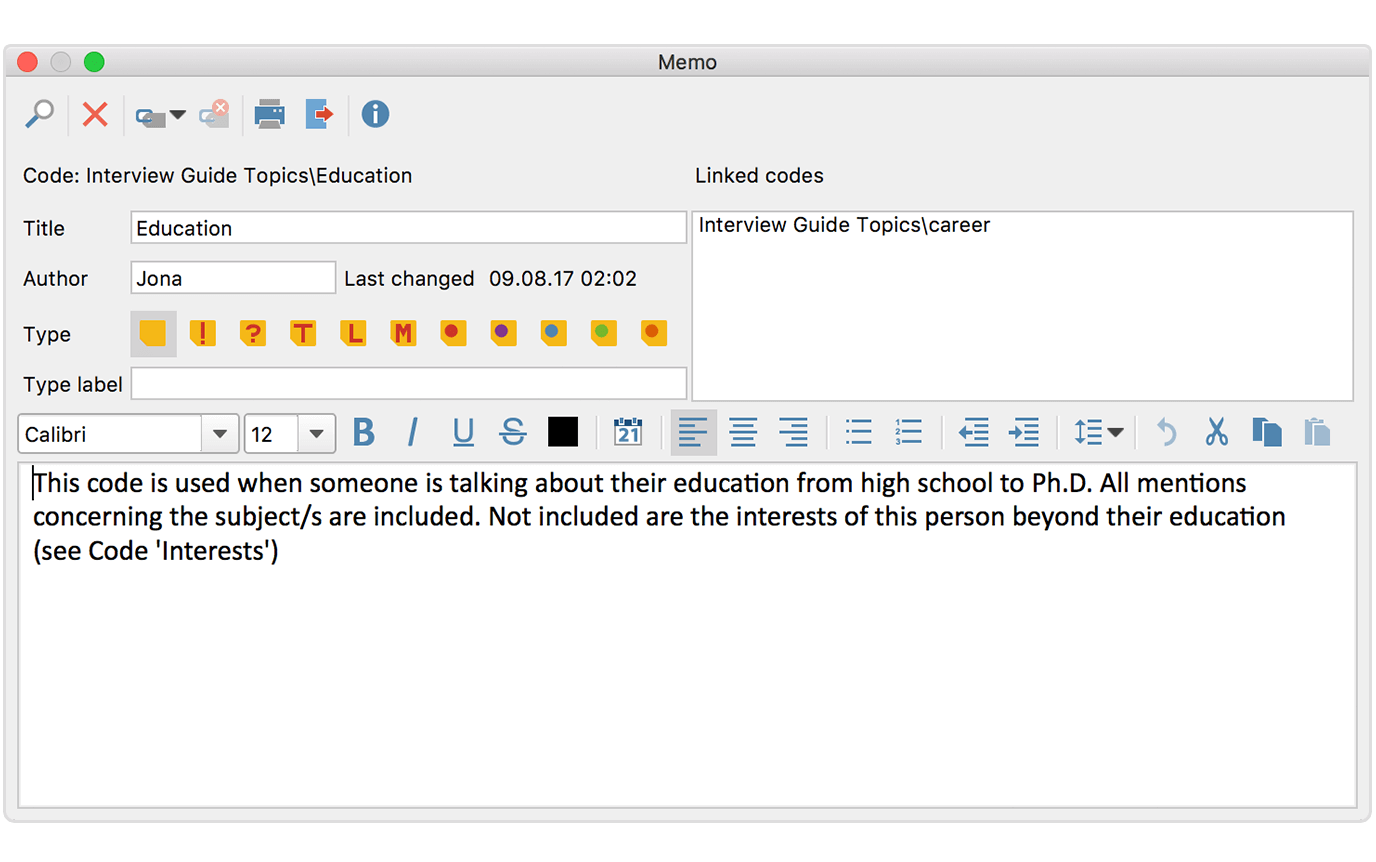Select the exclamation mark memo type
The height and width of the screenshot is (862, 1376).
click(203, 333)
